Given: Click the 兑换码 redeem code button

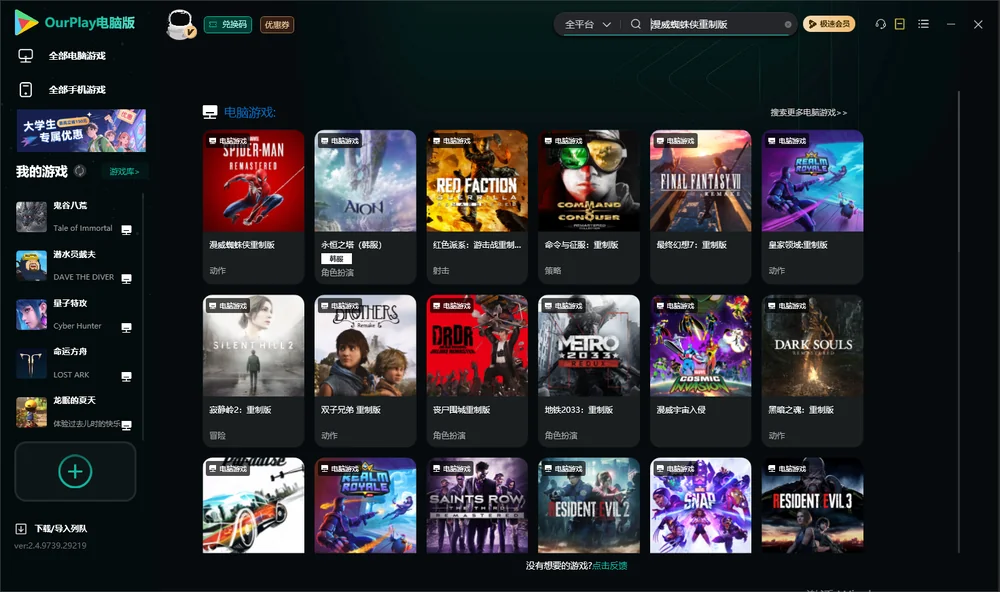Looking at the screenshot, I should 228,25.
